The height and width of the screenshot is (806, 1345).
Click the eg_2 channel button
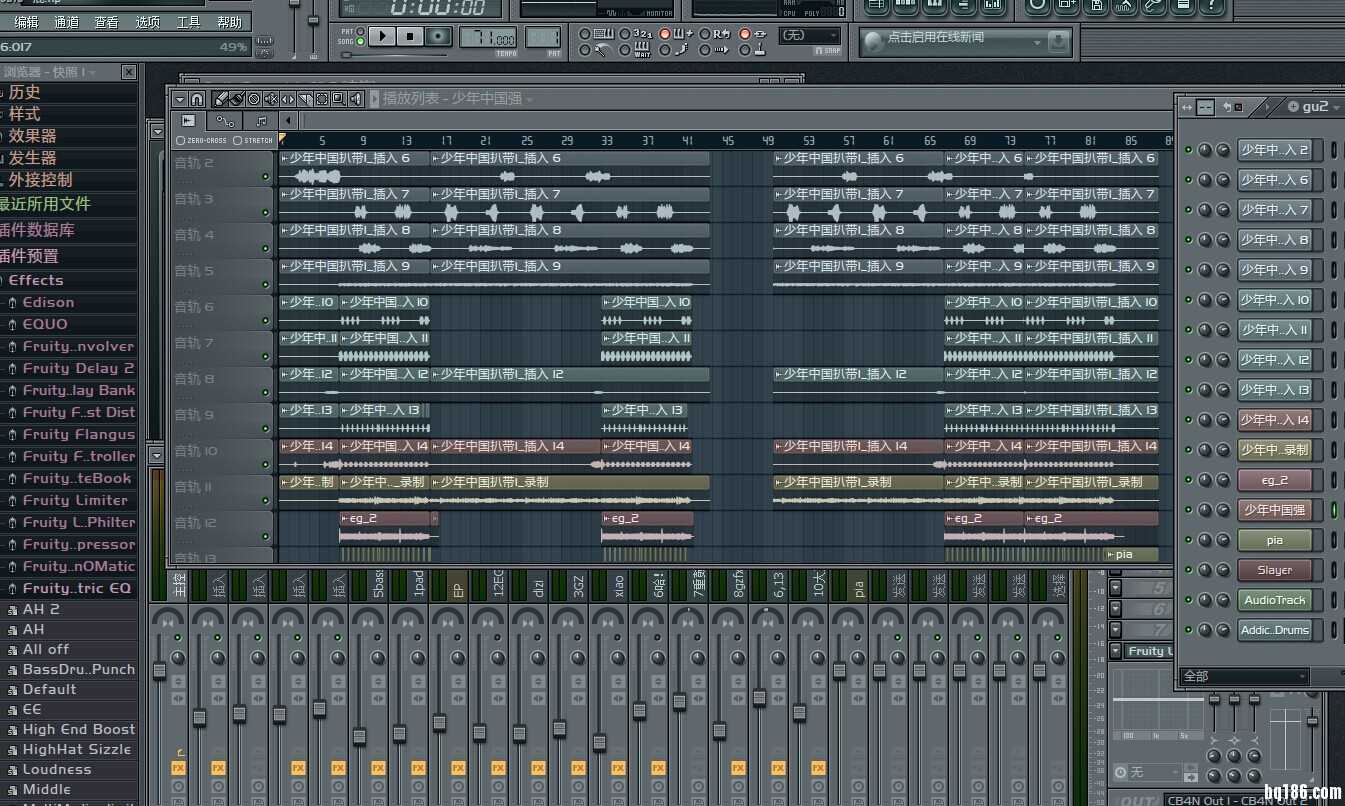pyautogui.click(x=1274, y=480)
